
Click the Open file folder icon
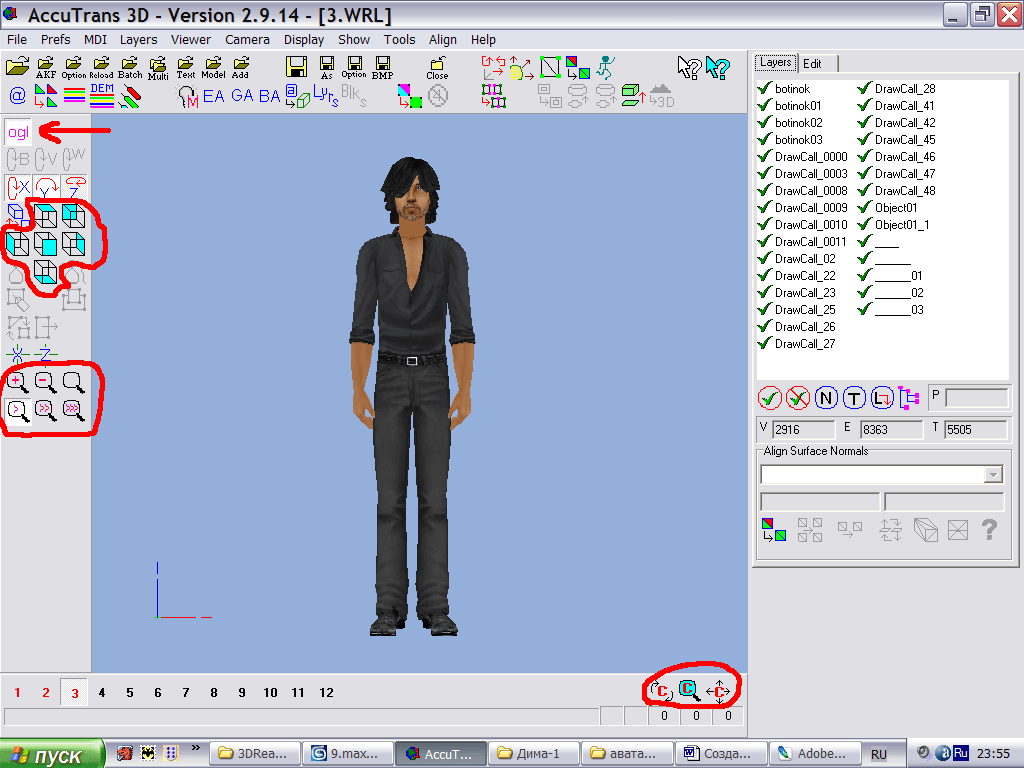pyautogui.click(x=18, y=67)
